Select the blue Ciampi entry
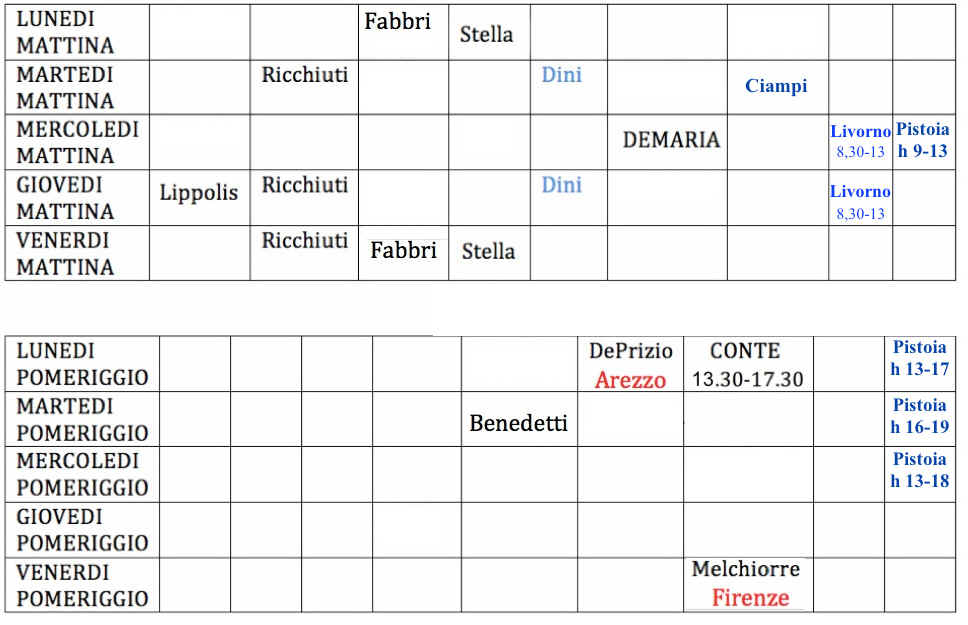The width and height of the screenshot is (968, 625). point(776,86)
